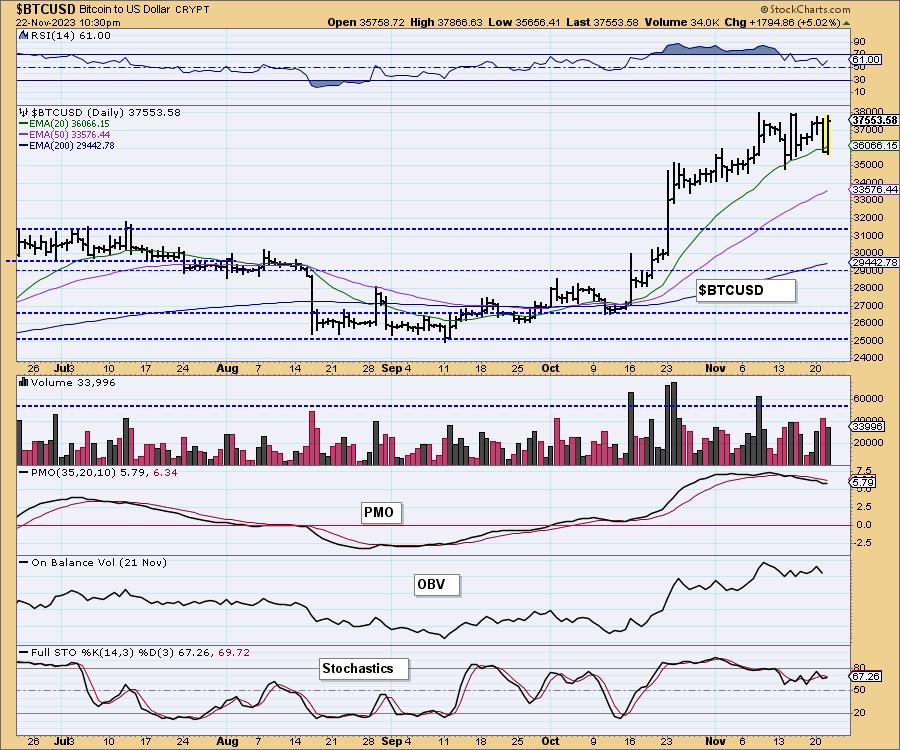Click the Low 35656.41 header value
The image size is (900, 750).
(523, 22)
